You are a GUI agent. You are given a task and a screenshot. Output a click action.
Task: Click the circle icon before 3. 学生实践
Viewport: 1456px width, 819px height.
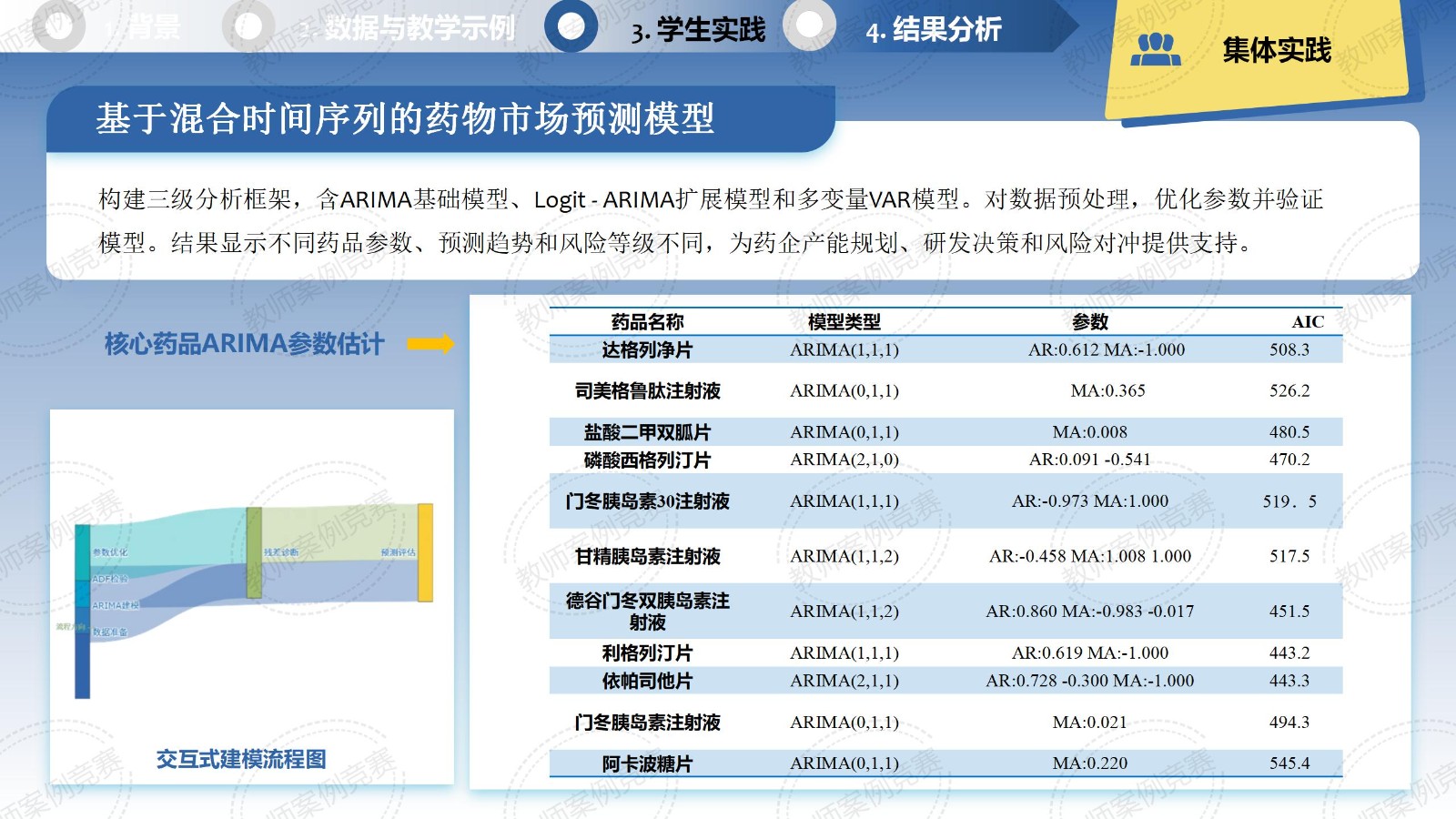571,26
